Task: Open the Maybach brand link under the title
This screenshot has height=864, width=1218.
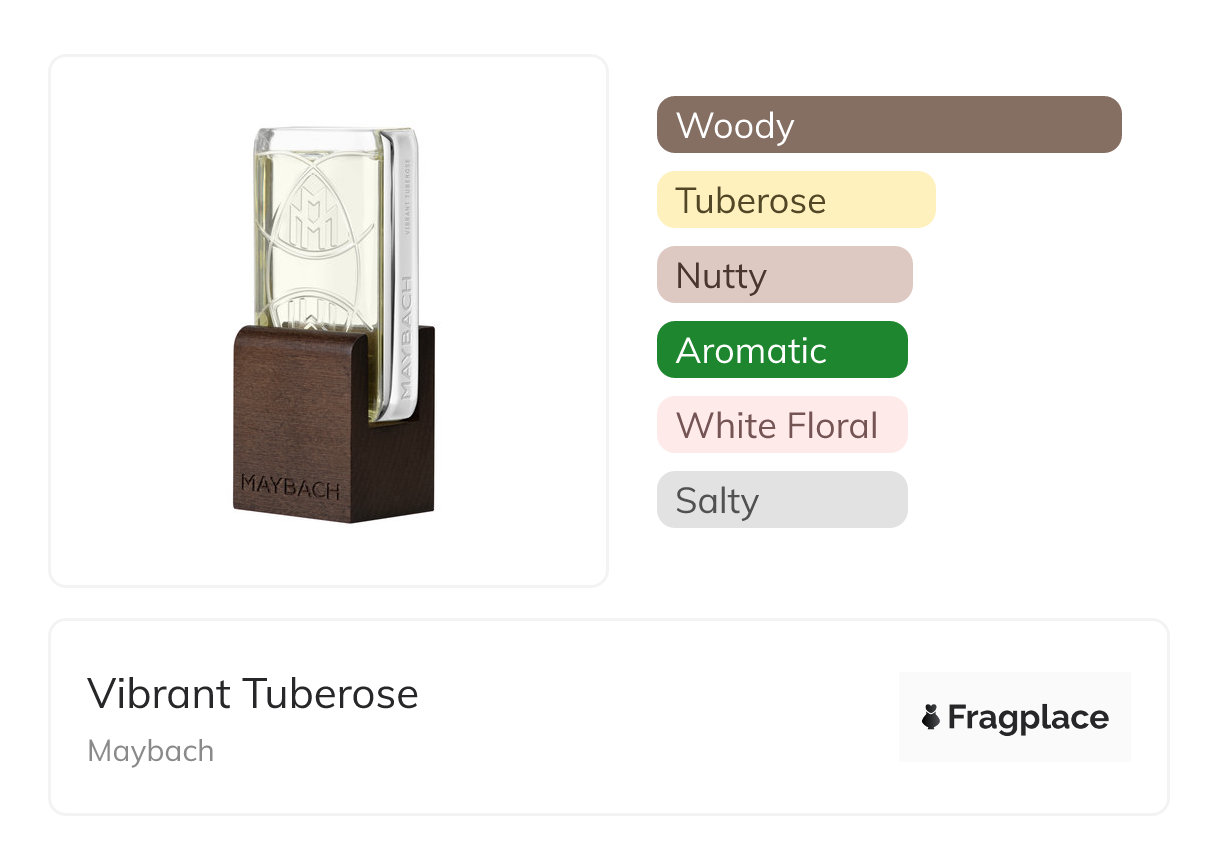Action: click(x=150, y=751)
